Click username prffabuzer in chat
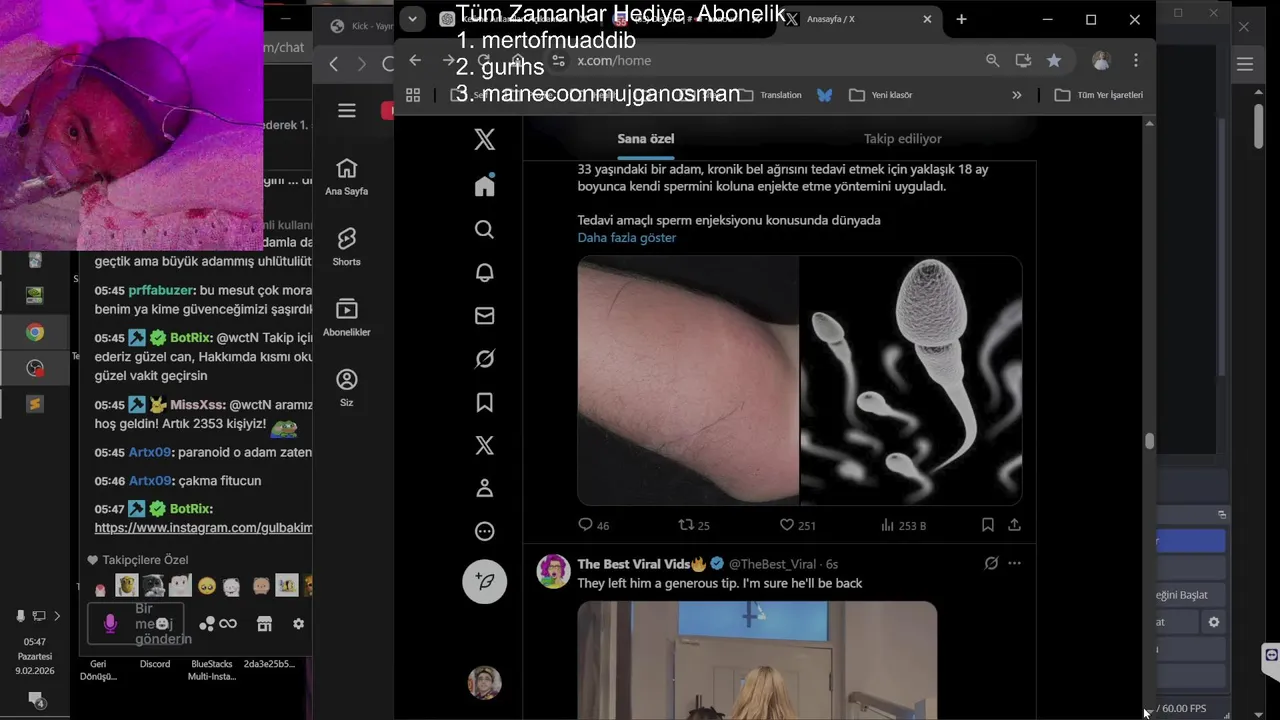1280x720 pixels. tap(161, 290)
